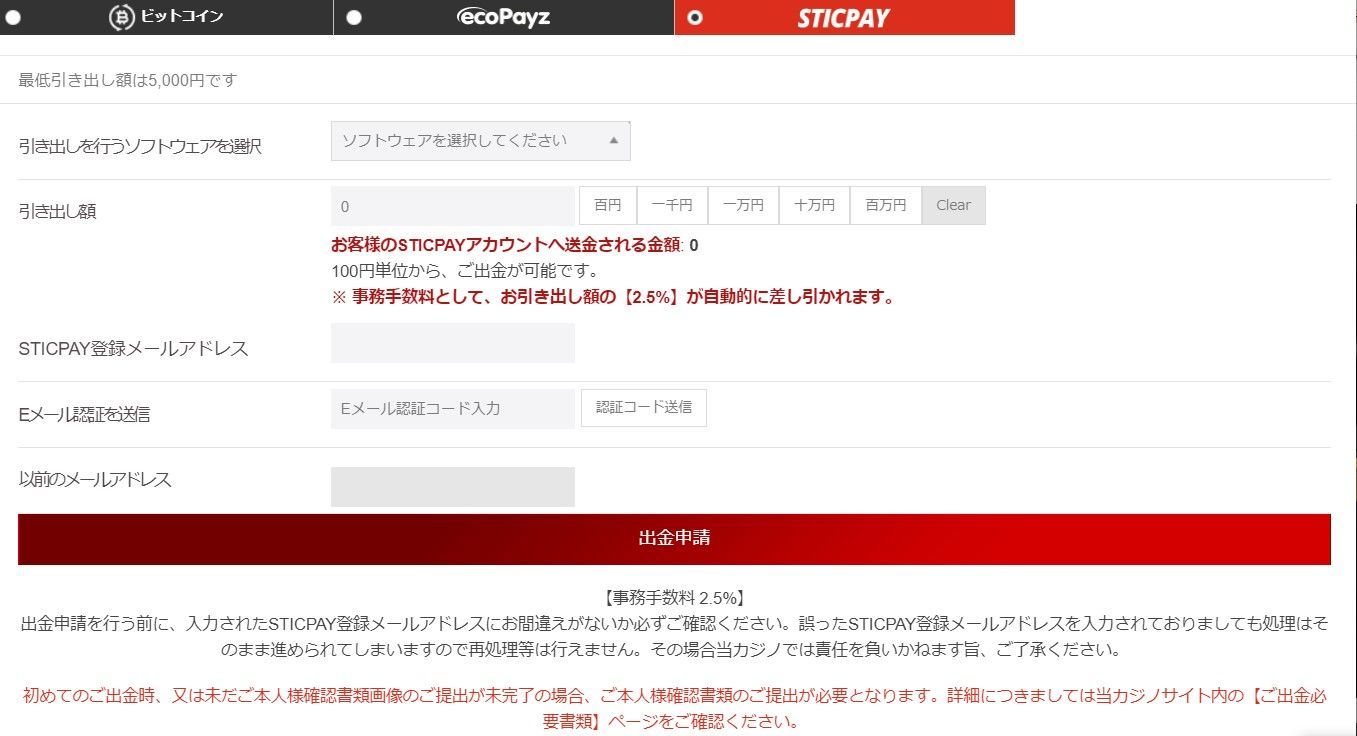The width and height of the screenshot is (1357, 736).
Task: Click the 最低引き出し額は5,000円です text
Action: pyautogui.click(x=128, y=80)
